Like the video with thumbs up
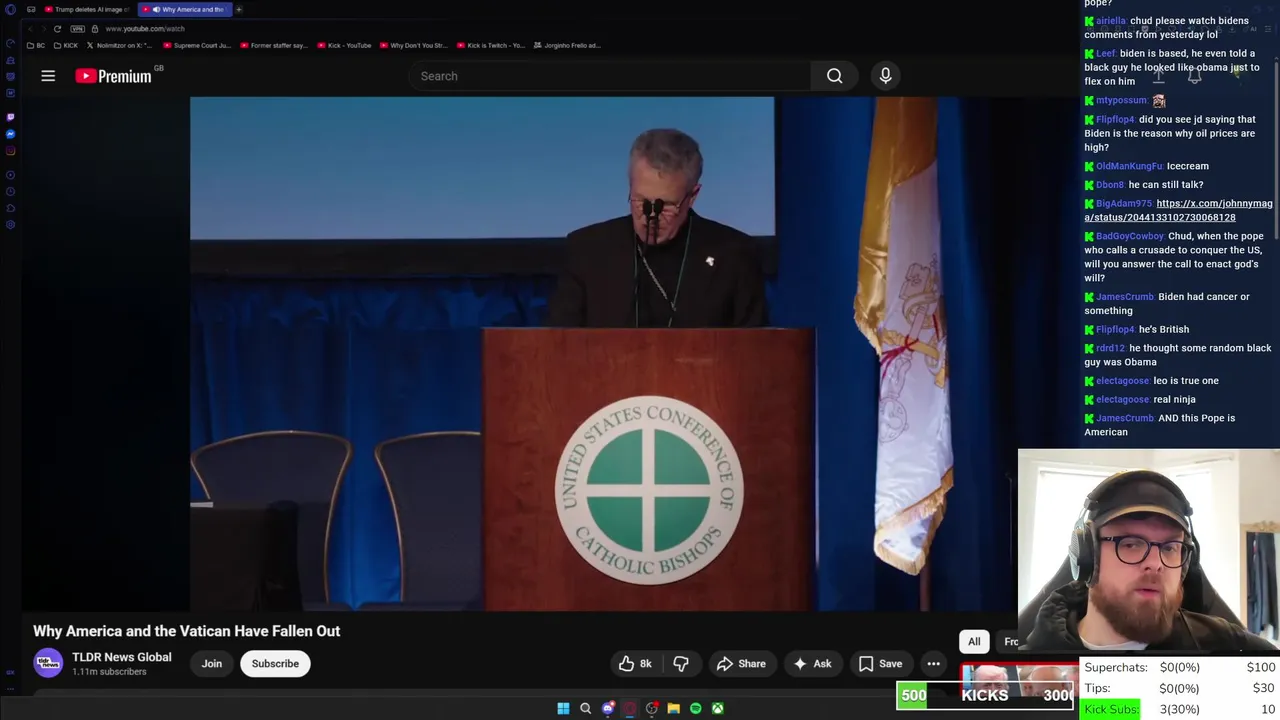Image resolution: width=1280 pixels, height=720 pixels. [x=635, y=664]
